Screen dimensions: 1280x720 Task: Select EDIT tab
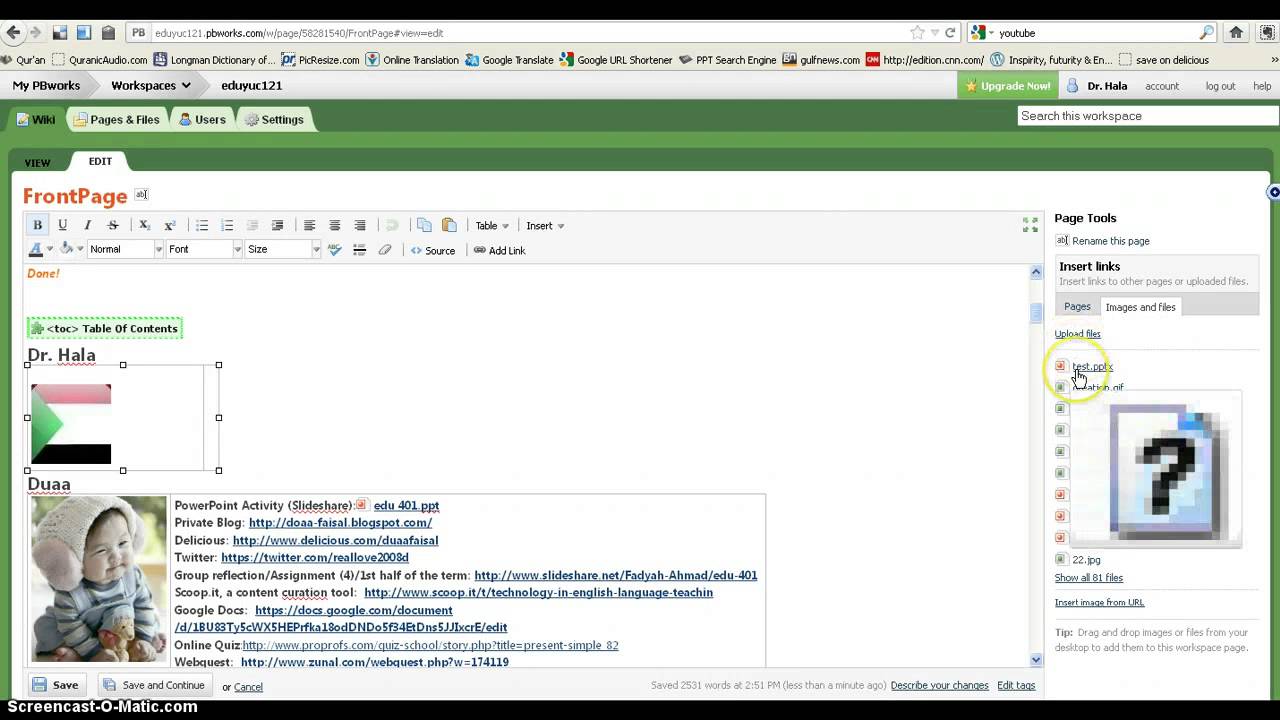100,161
